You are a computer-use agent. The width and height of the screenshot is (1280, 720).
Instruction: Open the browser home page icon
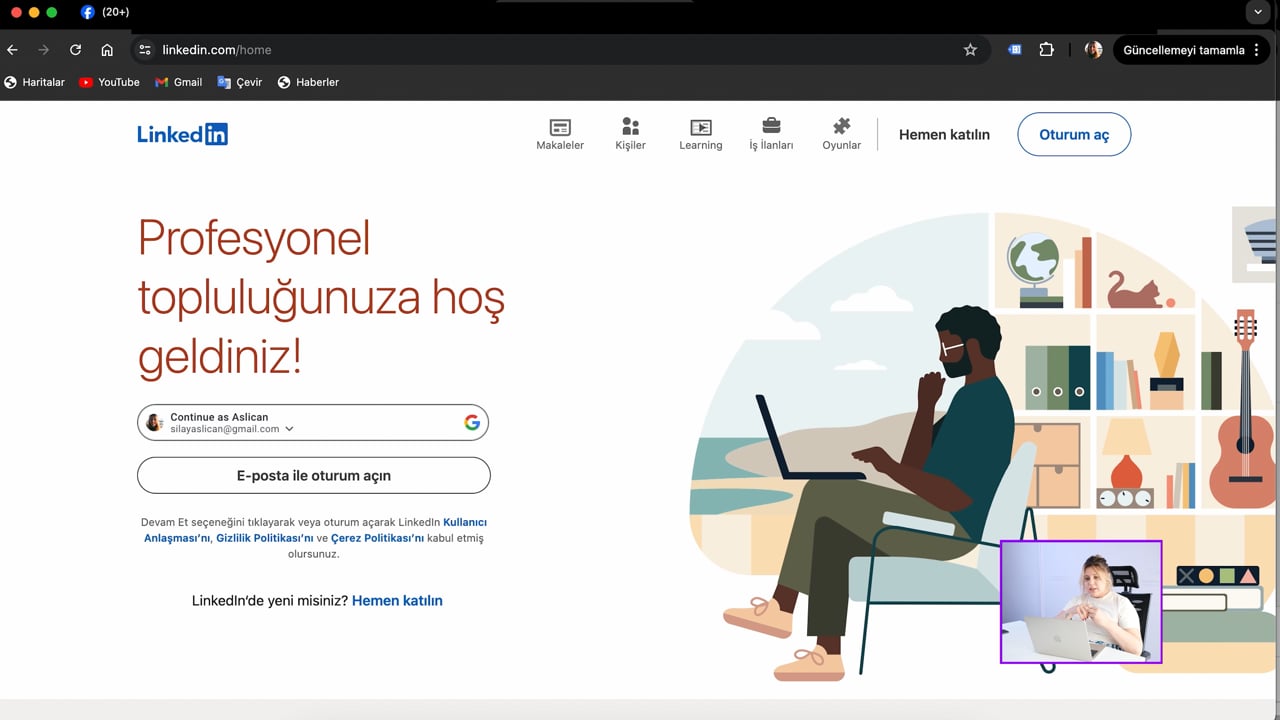coord(107,50)
